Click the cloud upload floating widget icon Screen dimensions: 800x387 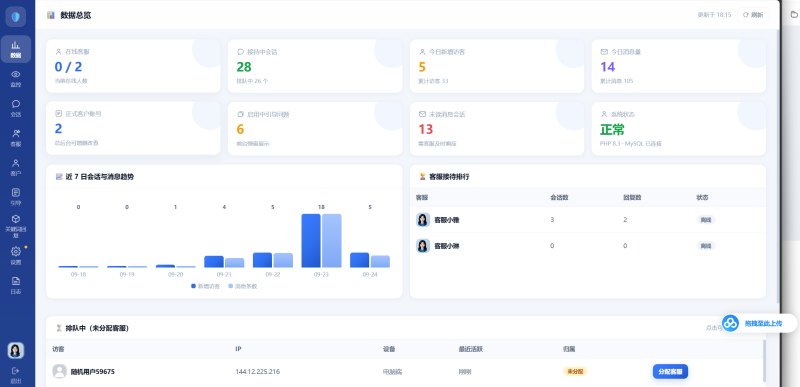(x=730, y=323)
